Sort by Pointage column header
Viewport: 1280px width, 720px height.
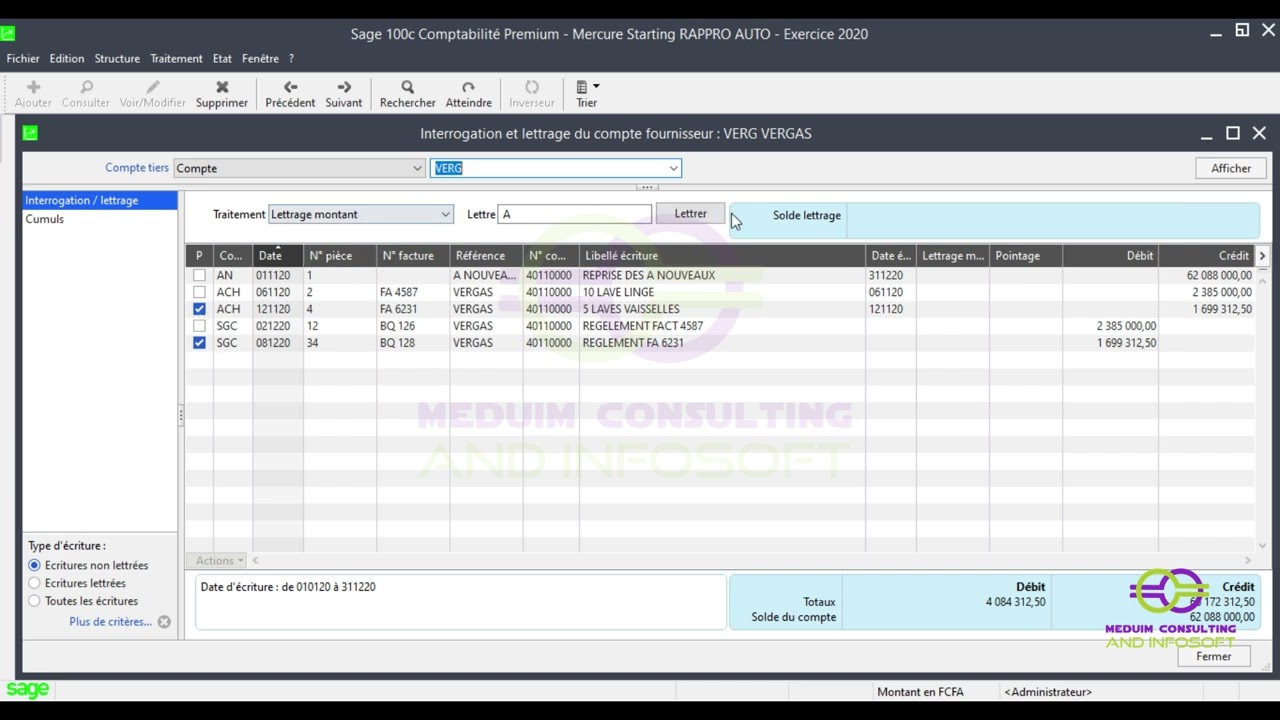(x=1026, y=256)
